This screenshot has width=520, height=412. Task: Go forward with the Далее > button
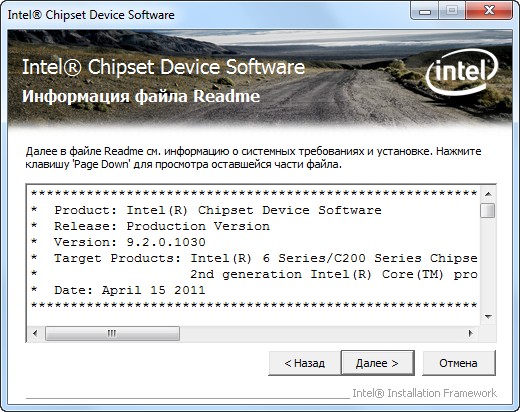378,363
